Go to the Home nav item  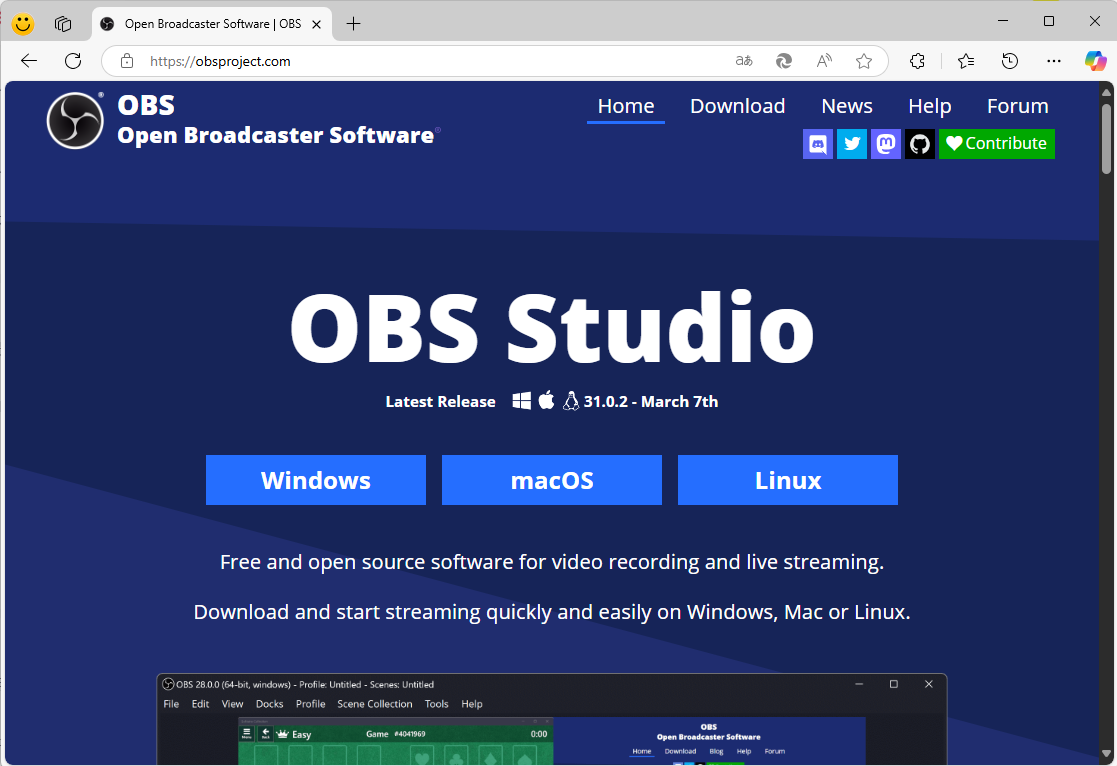[x=625, y=106]
